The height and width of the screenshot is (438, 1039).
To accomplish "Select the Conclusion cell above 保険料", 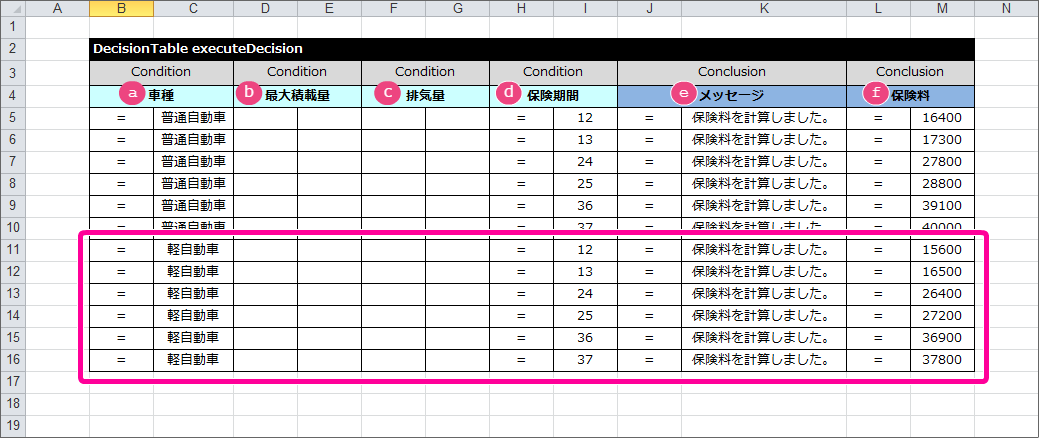I will pyautogui.click(x=910, y=72).
